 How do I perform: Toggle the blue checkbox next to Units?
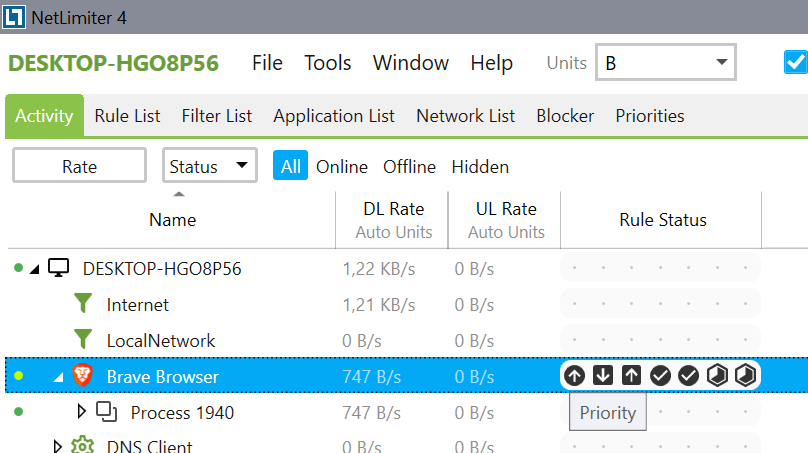tap(796, 62)
